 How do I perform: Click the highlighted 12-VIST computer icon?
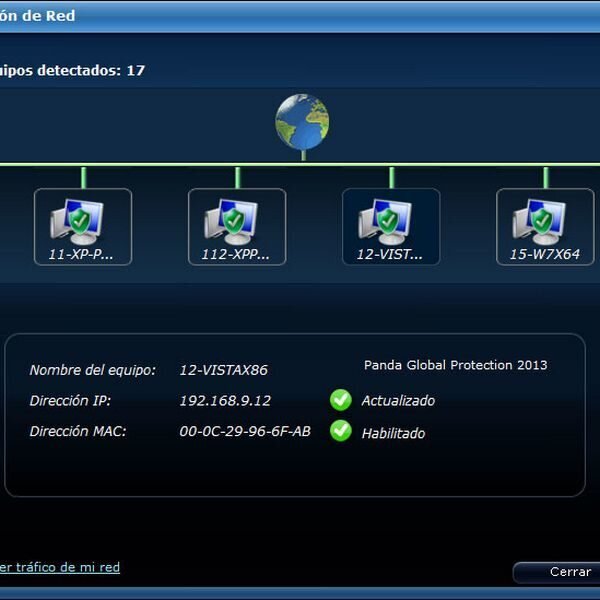390,220
